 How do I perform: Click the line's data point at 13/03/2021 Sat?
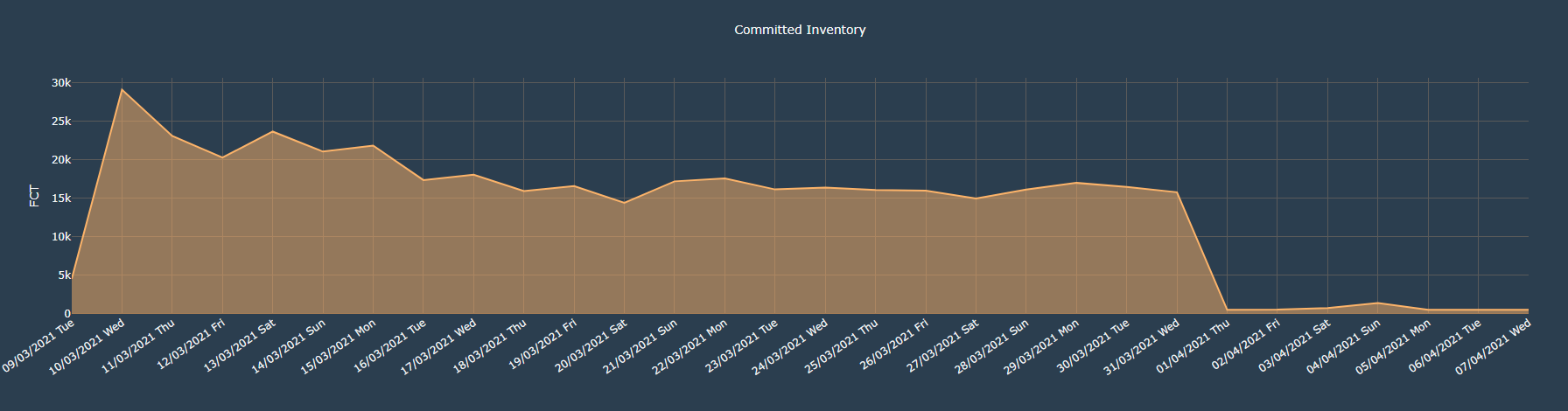click(x=273, y=131)
